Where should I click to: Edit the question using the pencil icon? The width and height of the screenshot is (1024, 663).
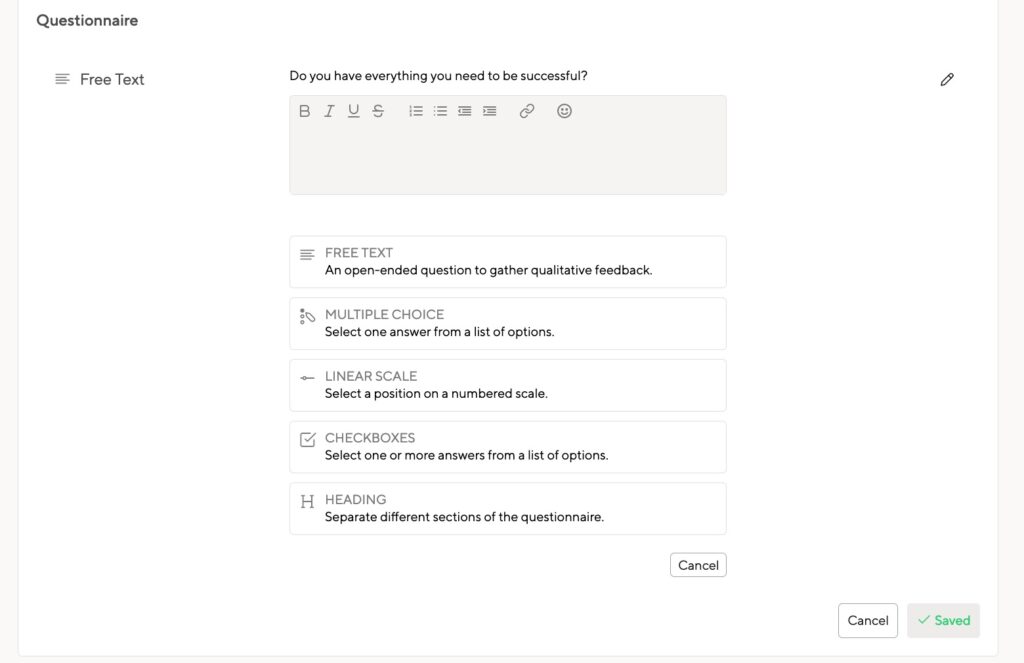coord(947,80)
